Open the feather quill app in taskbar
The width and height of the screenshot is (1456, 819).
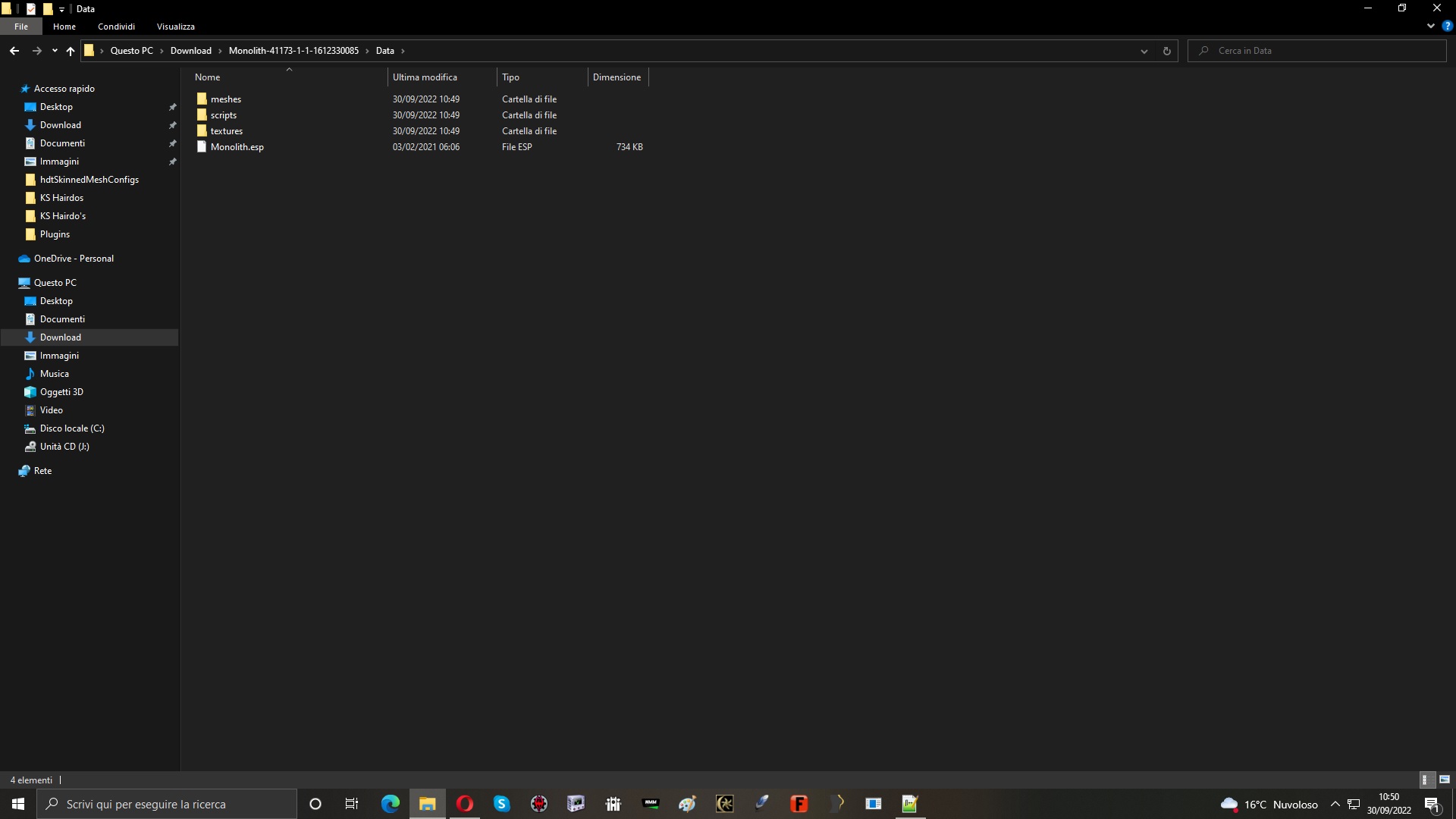(762, 804)
